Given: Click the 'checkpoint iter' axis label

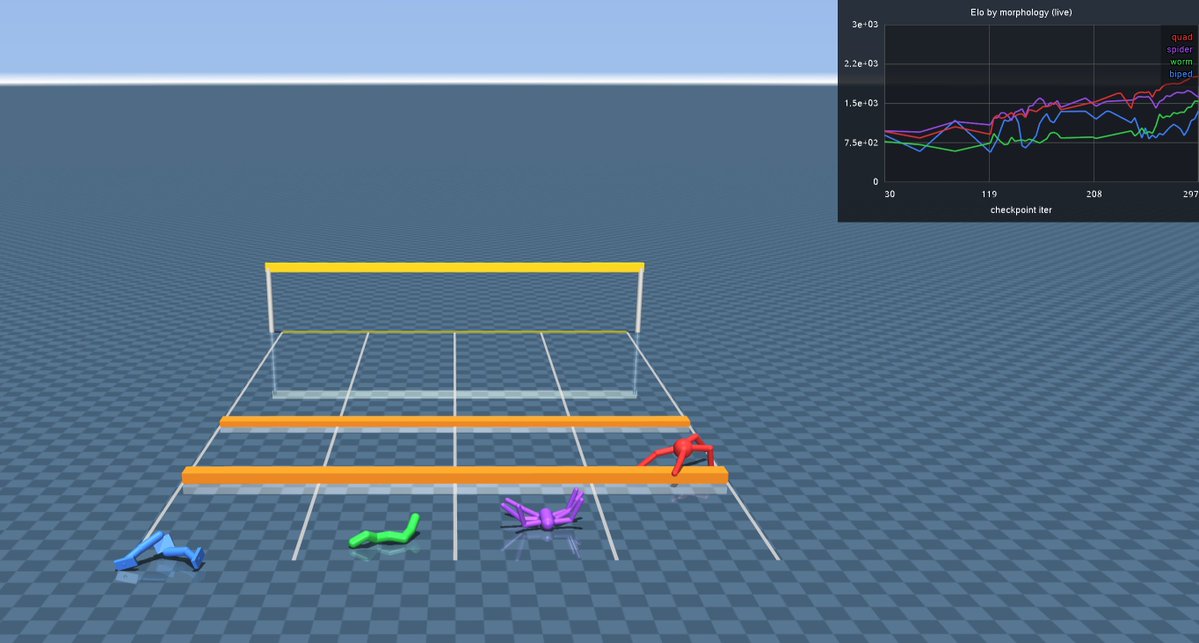Looking at the screenshot, I should pyautogui.click(x=1021, y=209).
